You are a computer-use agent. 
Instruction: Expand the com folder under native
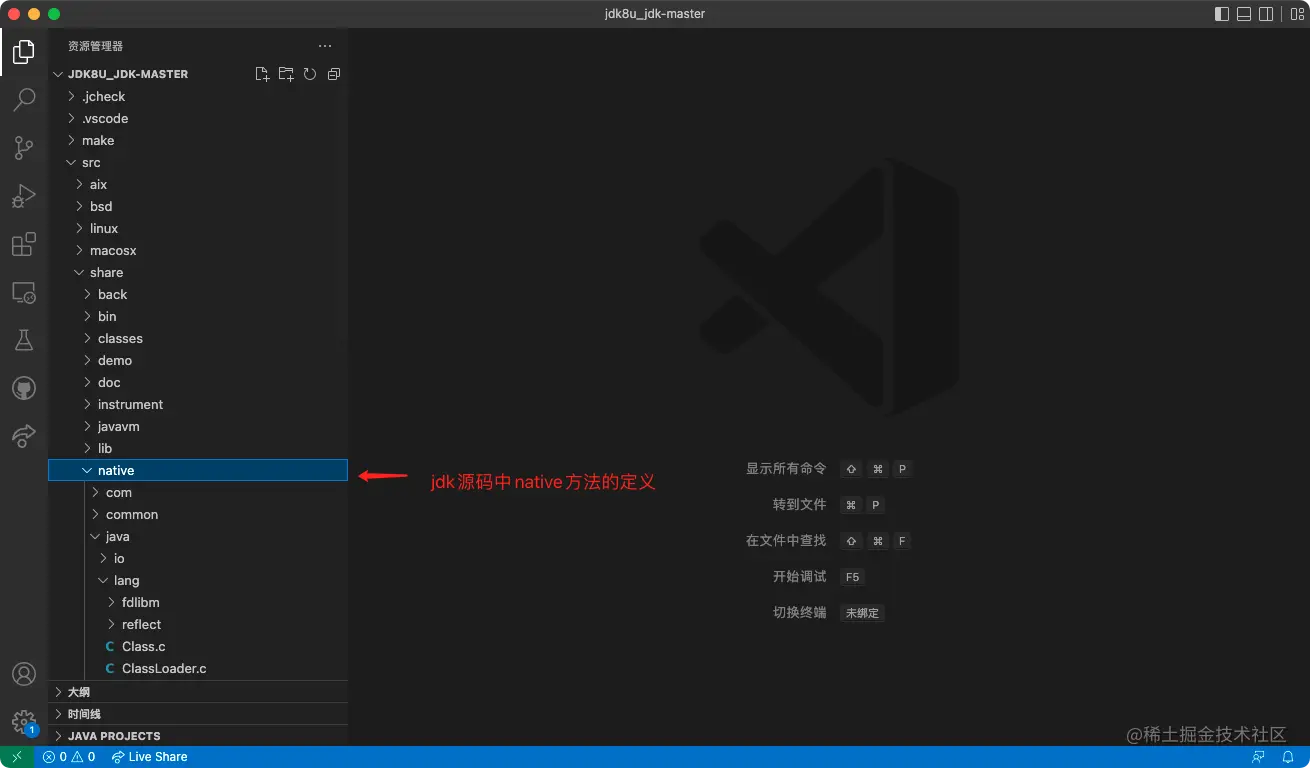[x=198, y=492]
